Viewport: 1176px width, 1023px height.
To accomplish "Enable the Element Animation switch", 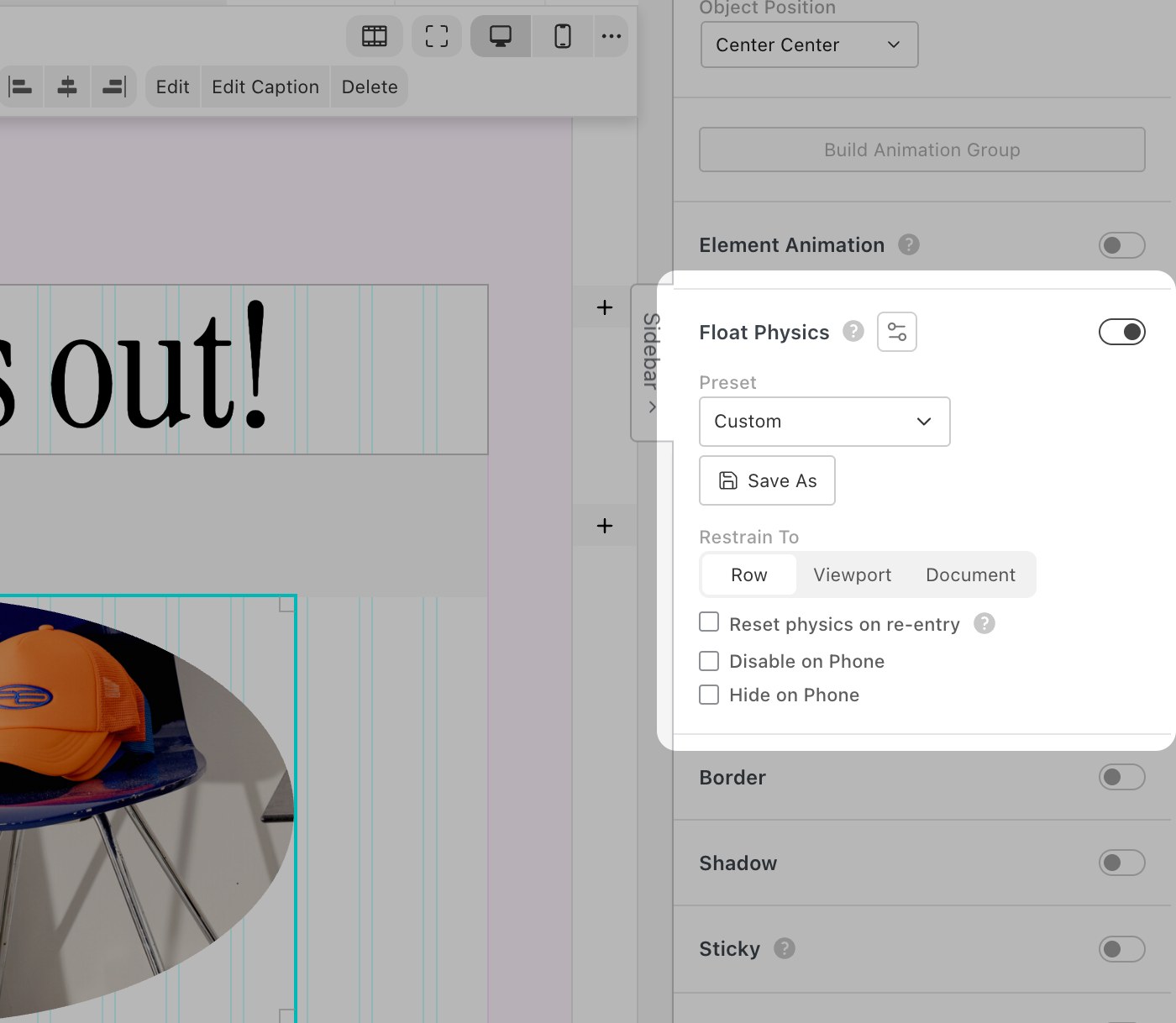I will coord(1122,245).
